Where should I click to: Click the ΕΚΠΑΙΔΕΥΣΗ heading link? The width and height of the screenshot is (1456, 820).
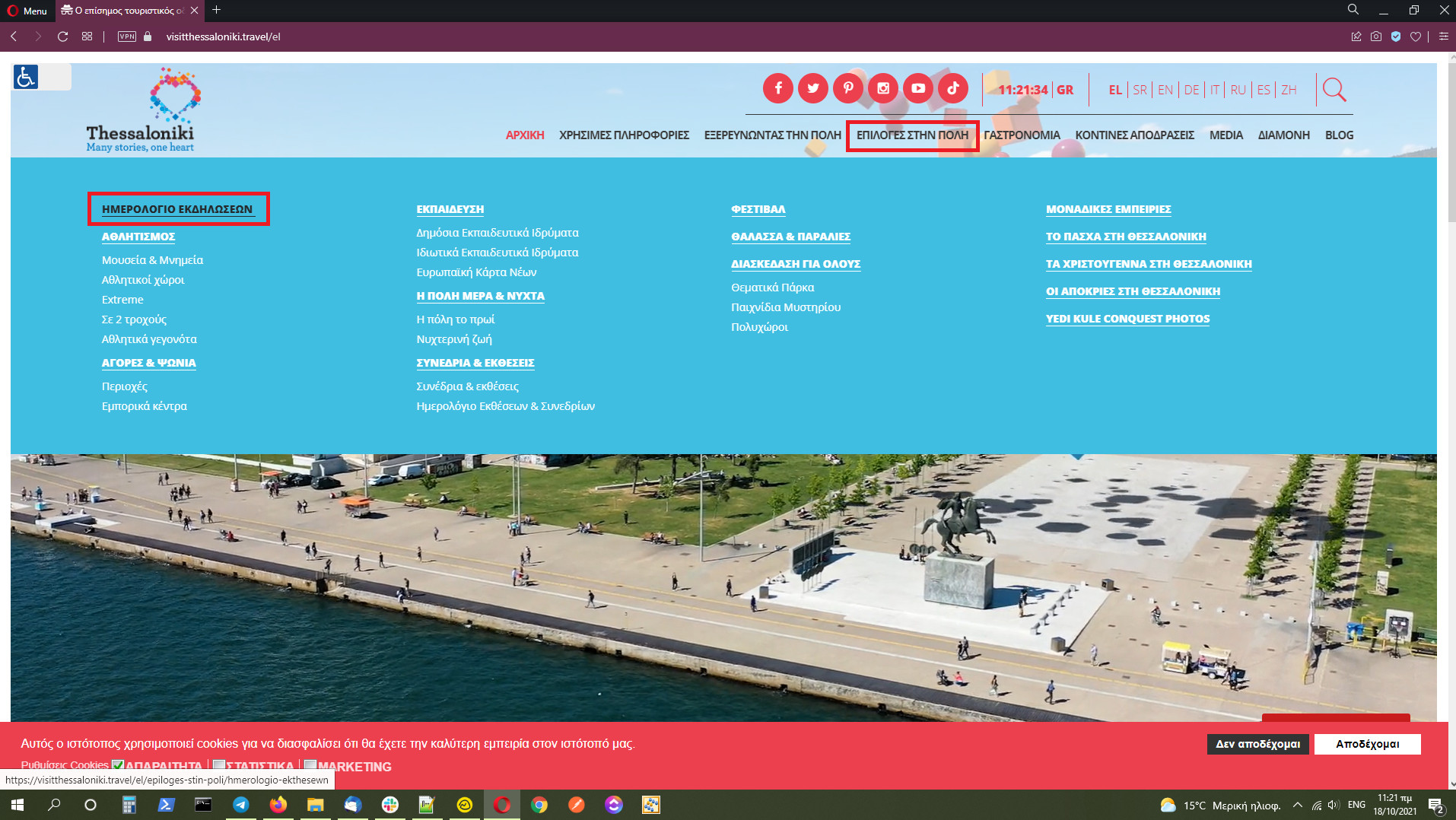point(450,209)
